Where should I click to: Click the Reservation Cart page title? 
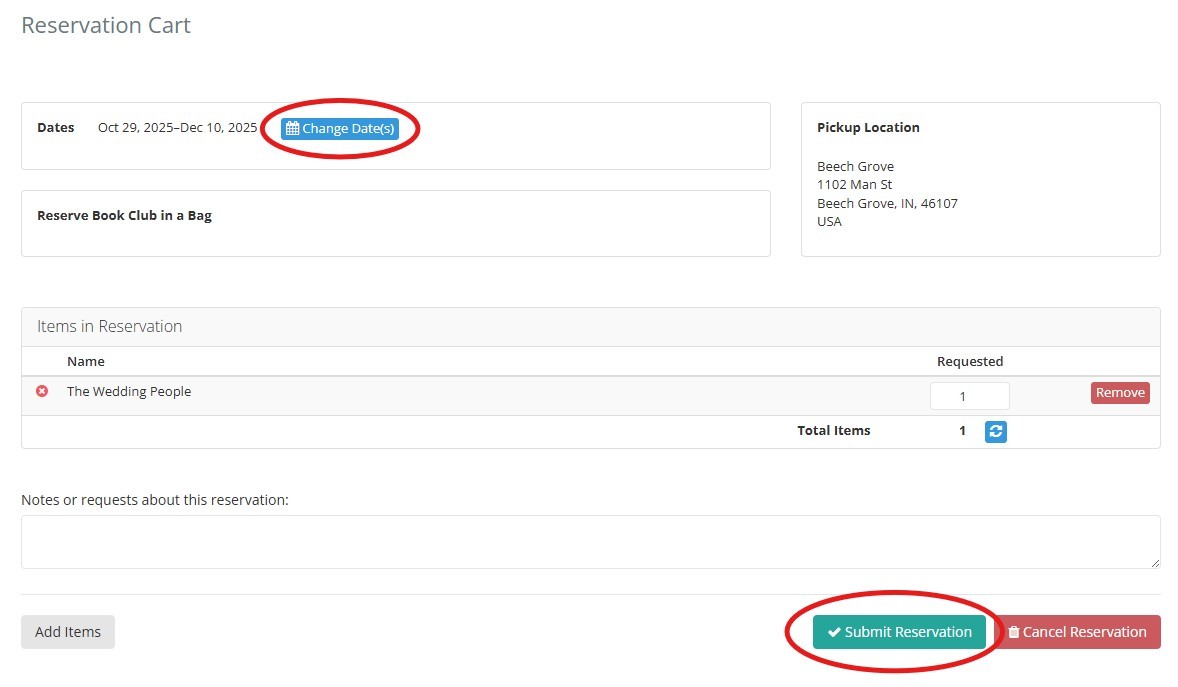click(x=105, y=25)
